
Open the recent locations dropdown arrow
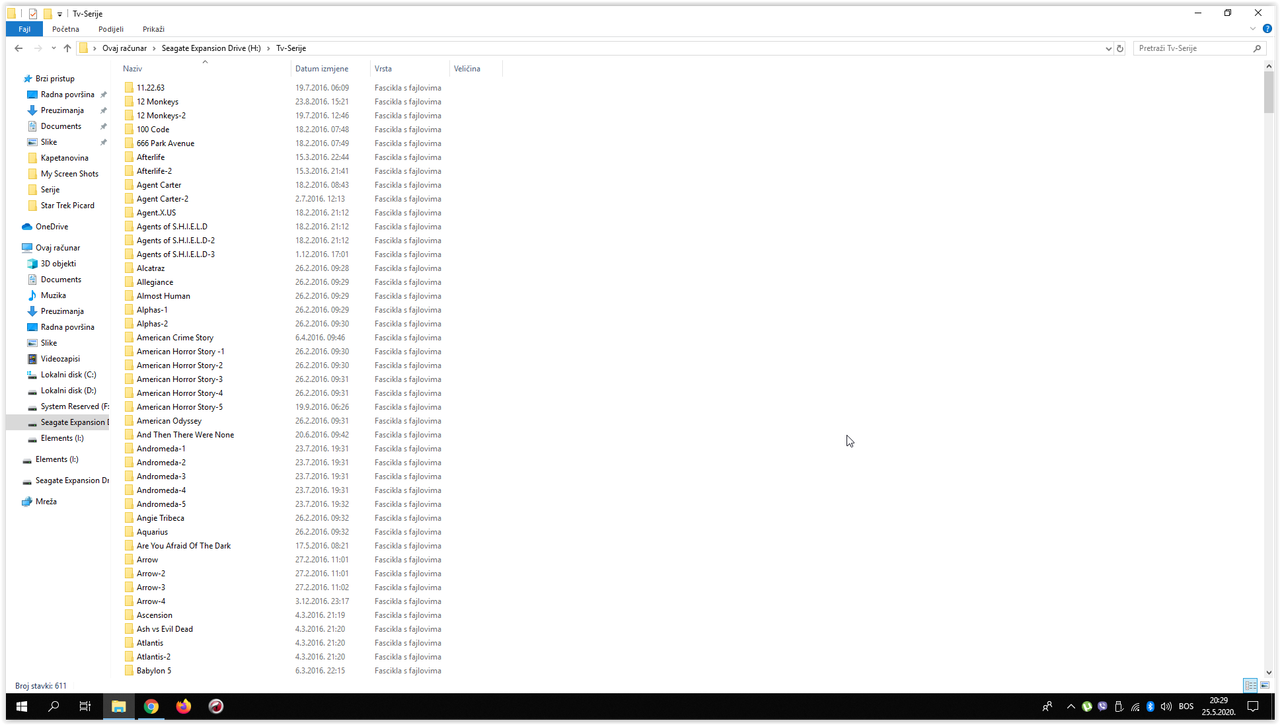[x=52, y=48]
